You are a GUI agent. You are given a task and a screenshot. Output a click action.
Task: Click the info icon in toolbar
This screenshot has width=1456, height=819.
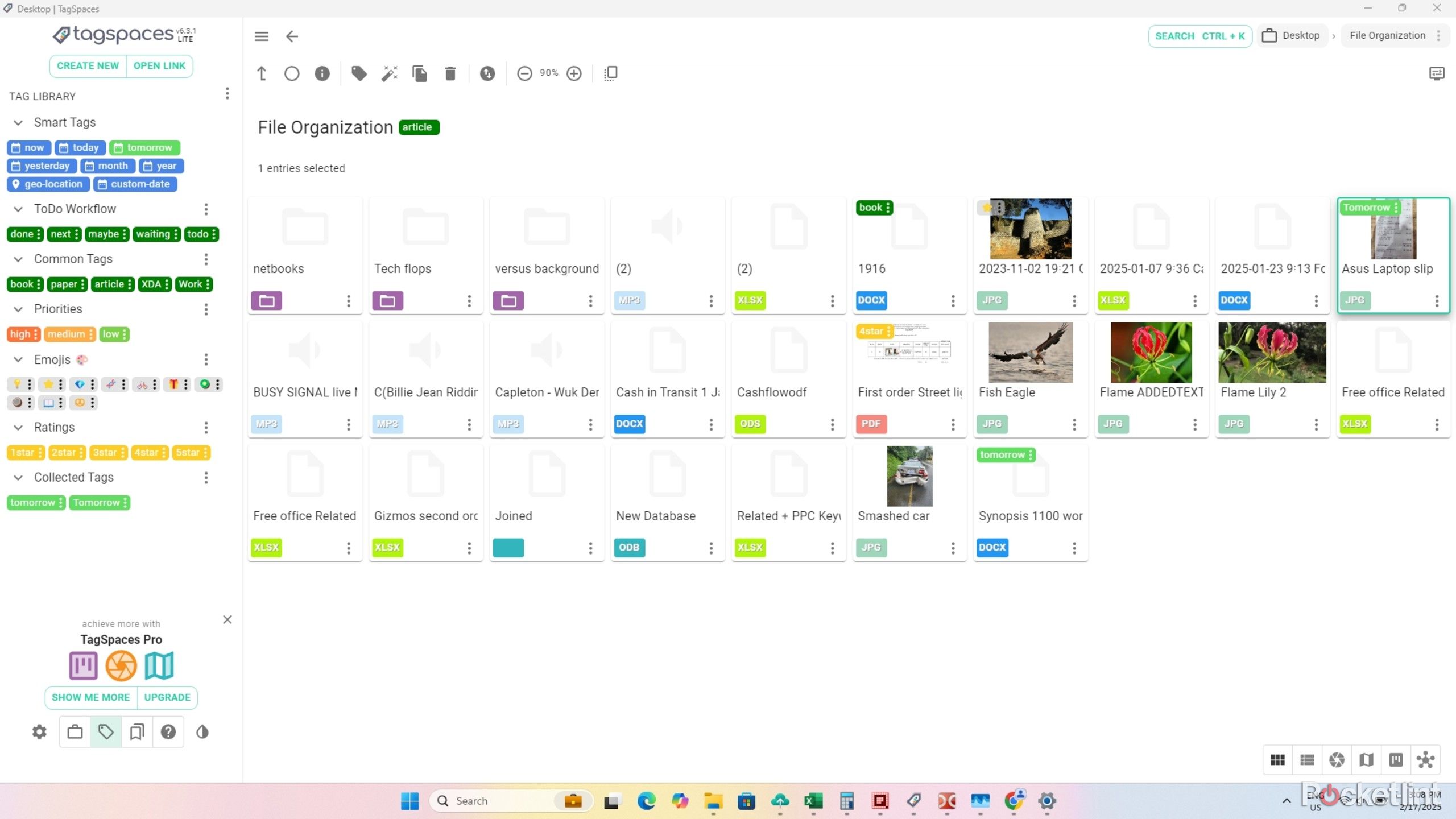click(322, 73)
